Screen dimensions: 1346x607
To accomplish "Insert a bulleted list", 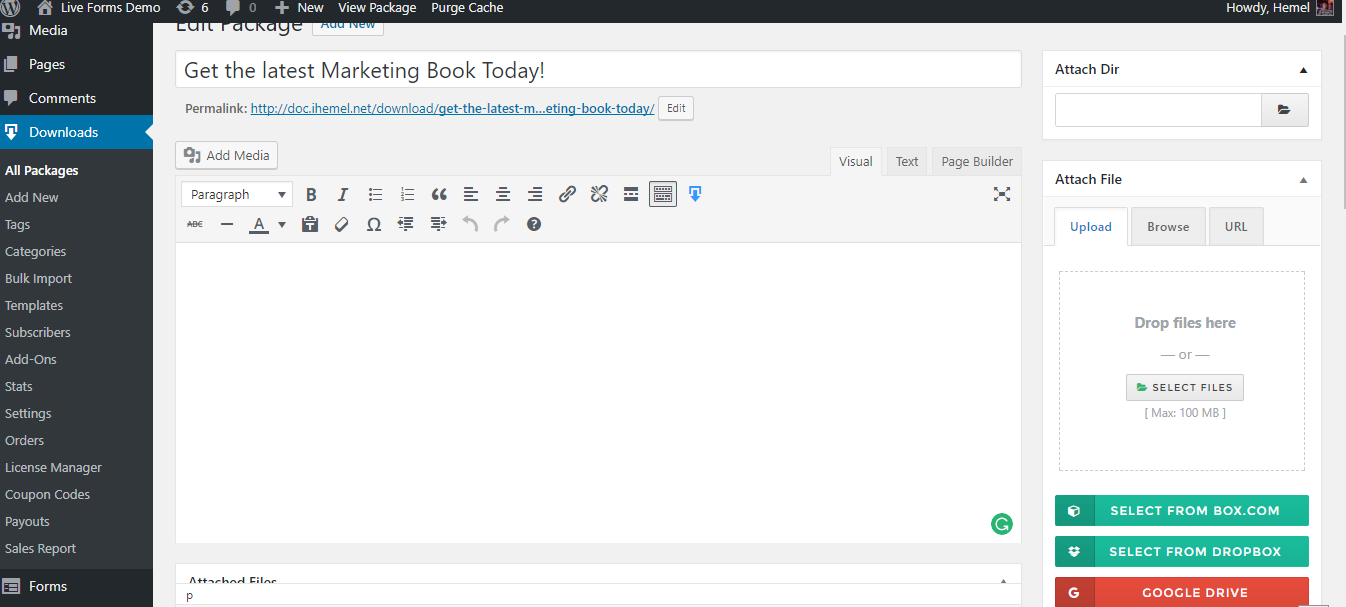I will click(375, 194).
